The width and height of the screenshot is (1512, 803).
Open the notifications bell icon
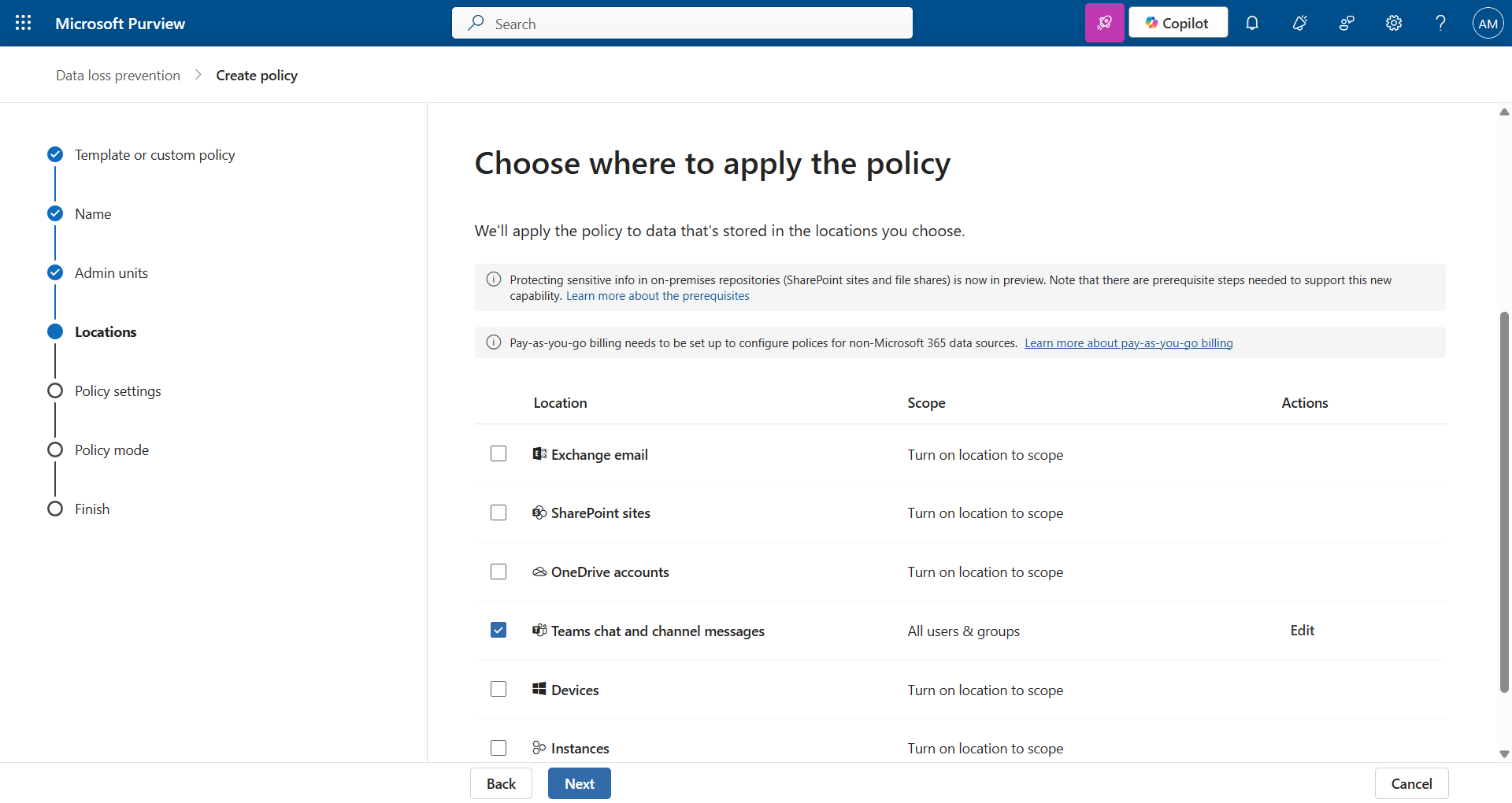pyautogui.click(x=1252, y=23)
